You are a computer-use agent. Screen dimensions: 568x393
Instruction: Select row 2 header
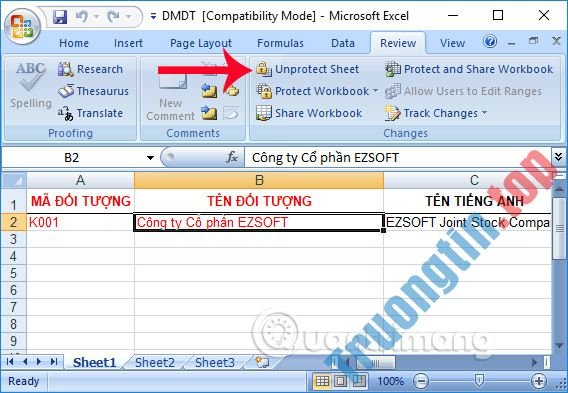click(x=13, y=222)
